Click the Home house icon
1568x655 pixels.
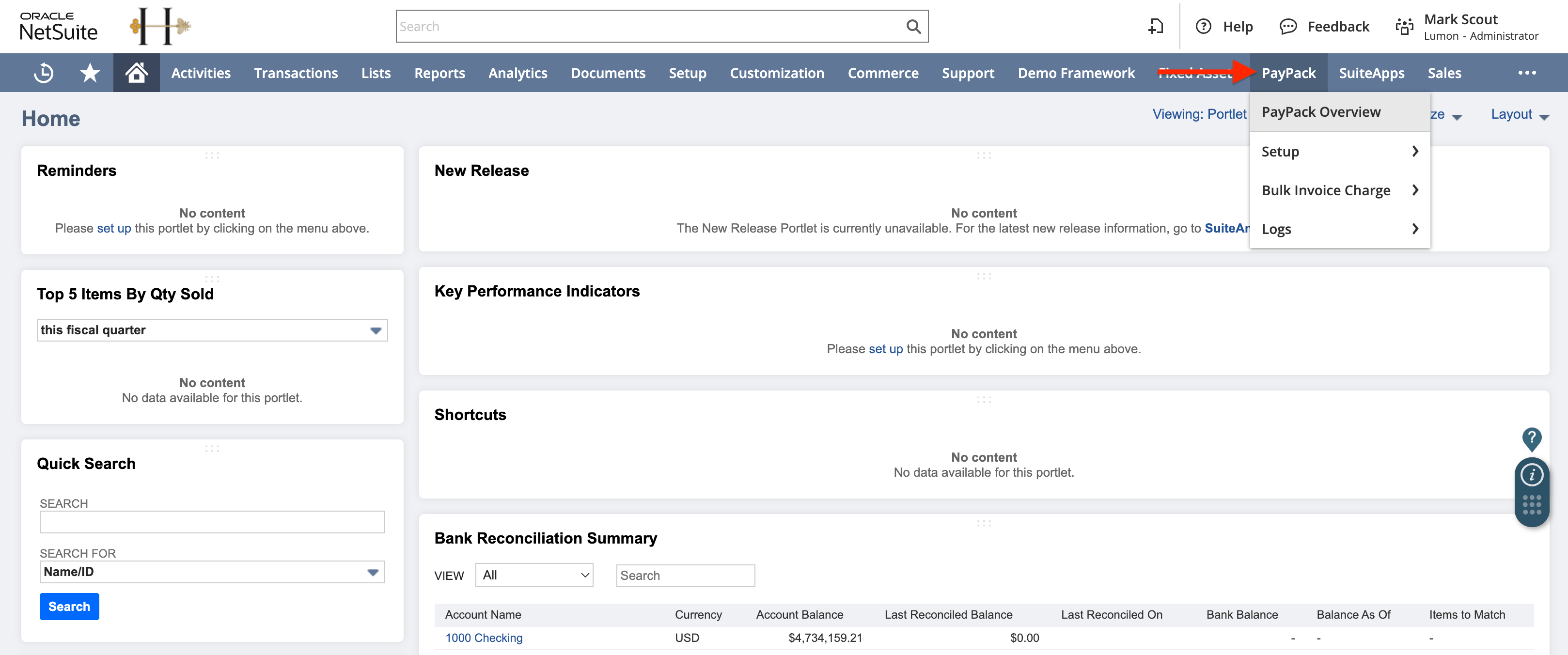pyautogui.click(x=136, y=73)
